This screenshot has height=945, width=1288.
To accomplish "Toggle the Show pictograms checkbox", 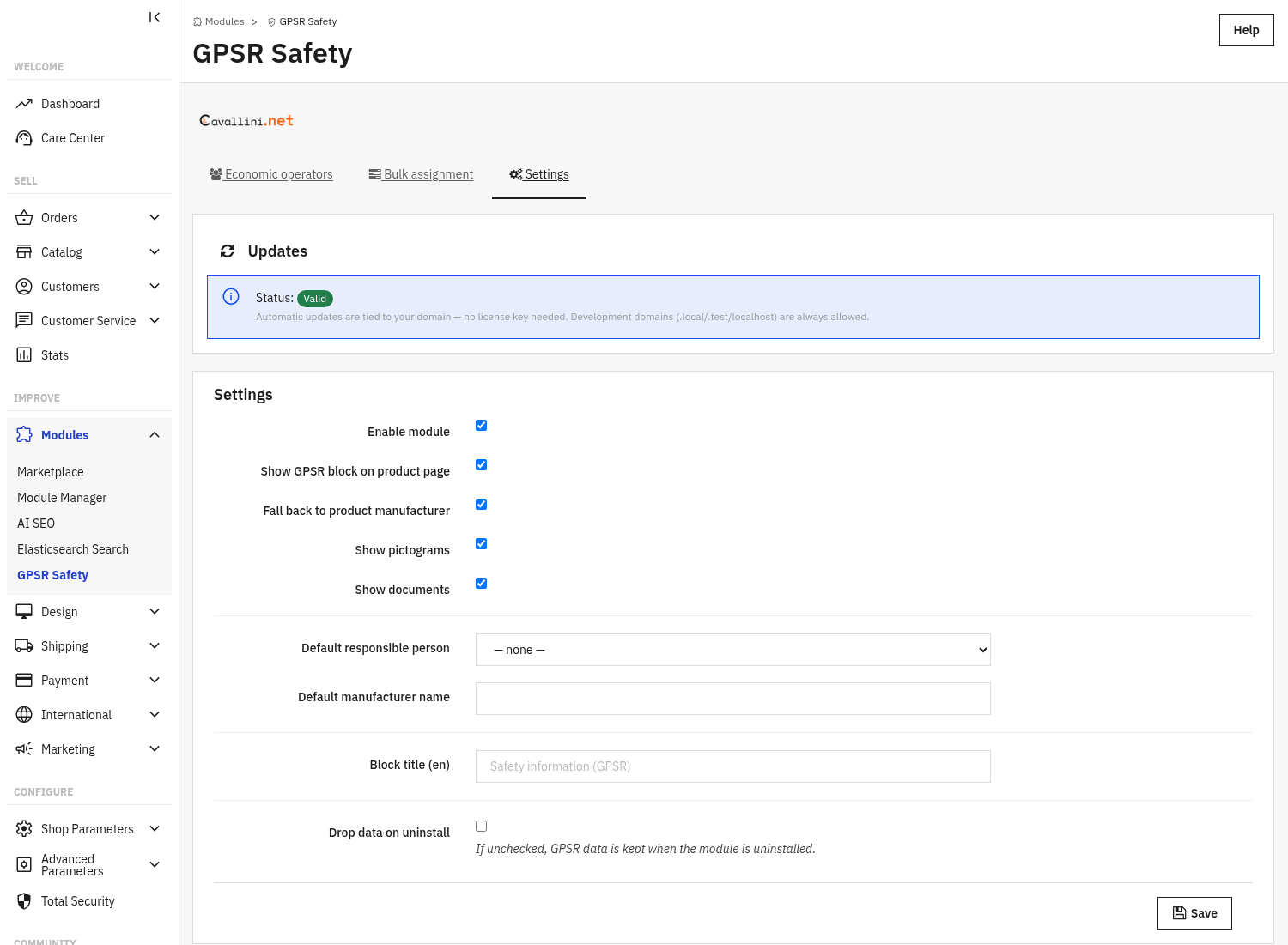I will pos(482,544).
